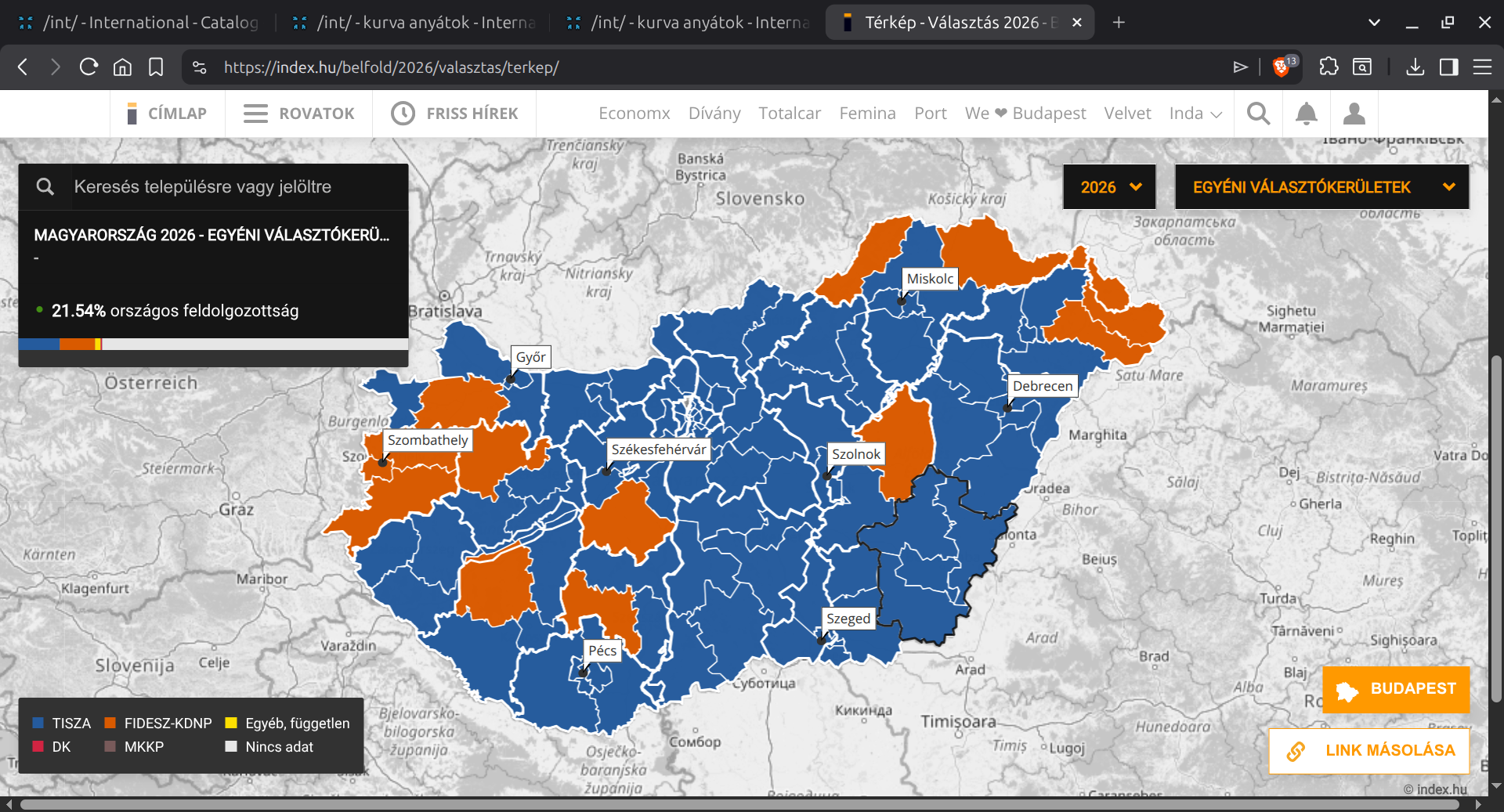Switch to the International - Catalog tab

pos(139,23)
